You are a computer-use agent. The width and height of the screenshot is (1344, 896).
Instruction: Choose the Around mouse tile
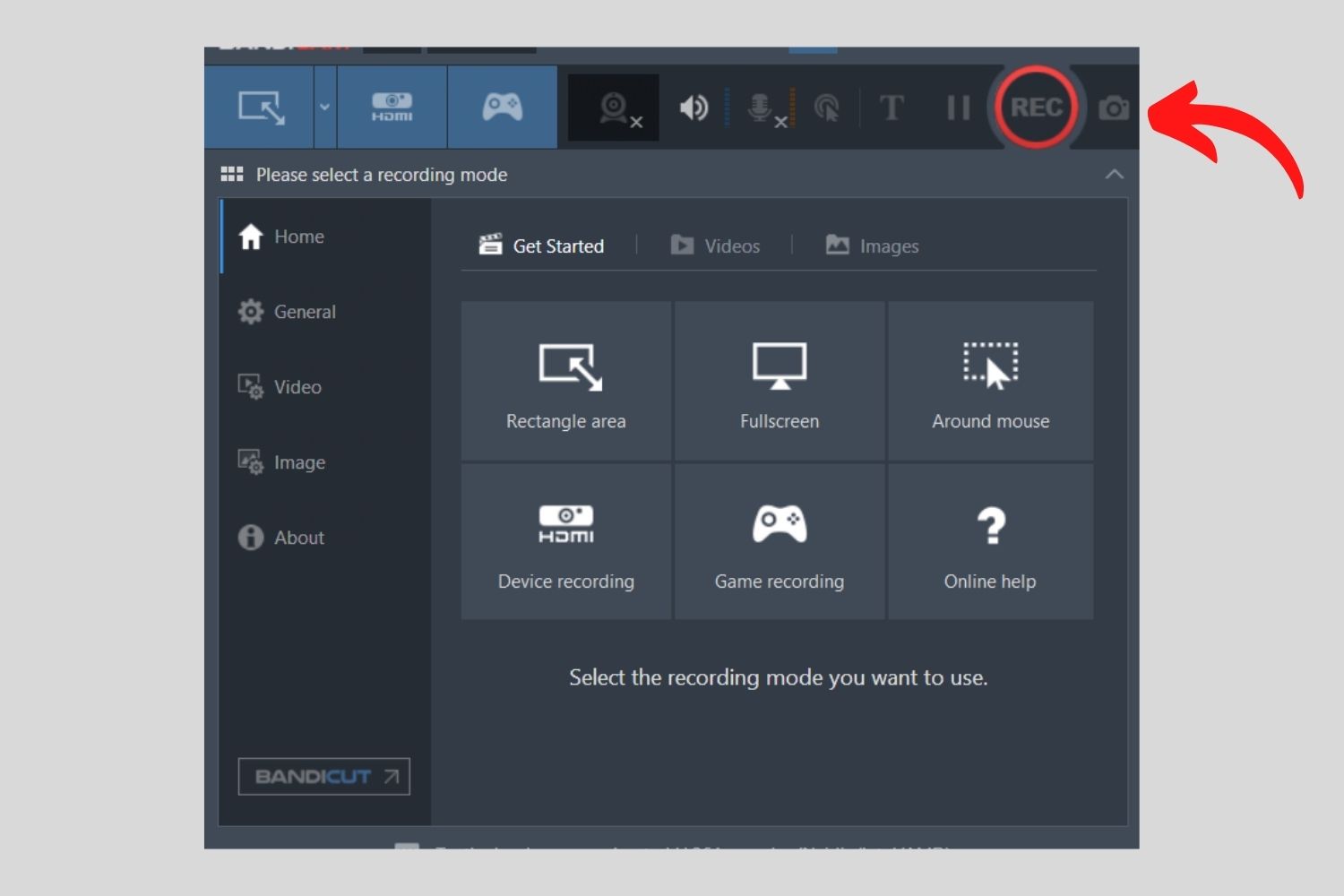pos(990,381)
